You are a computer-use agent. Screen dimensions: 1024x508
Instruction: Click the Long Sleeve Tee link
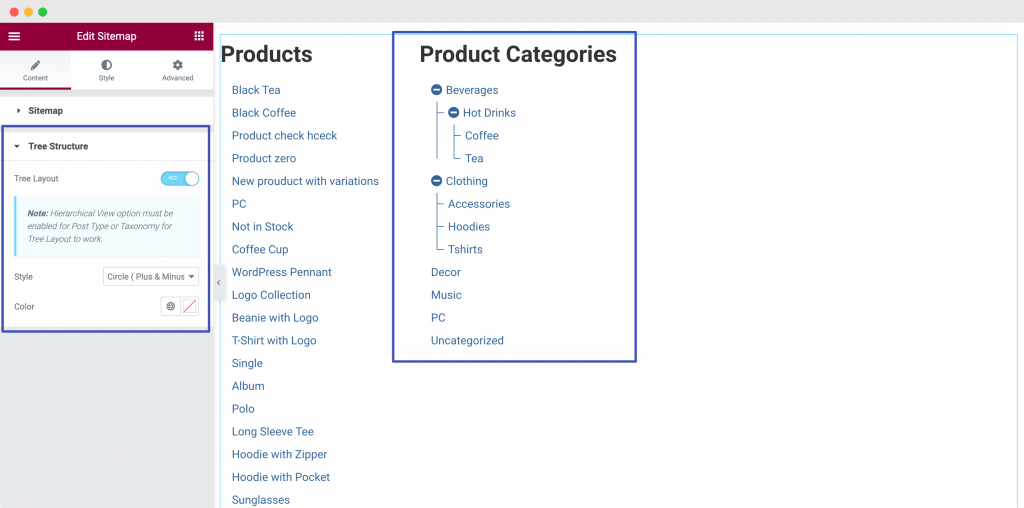coord(272,432)
